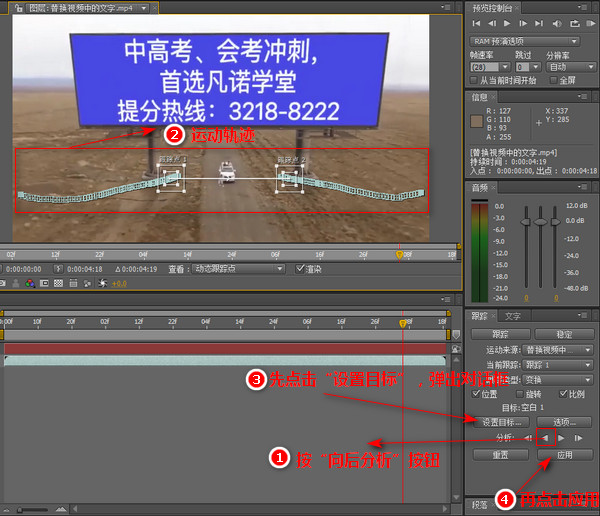600x516 pixels.
Task: Adjust the right channel audio level slider
Action: coord(555,222)
